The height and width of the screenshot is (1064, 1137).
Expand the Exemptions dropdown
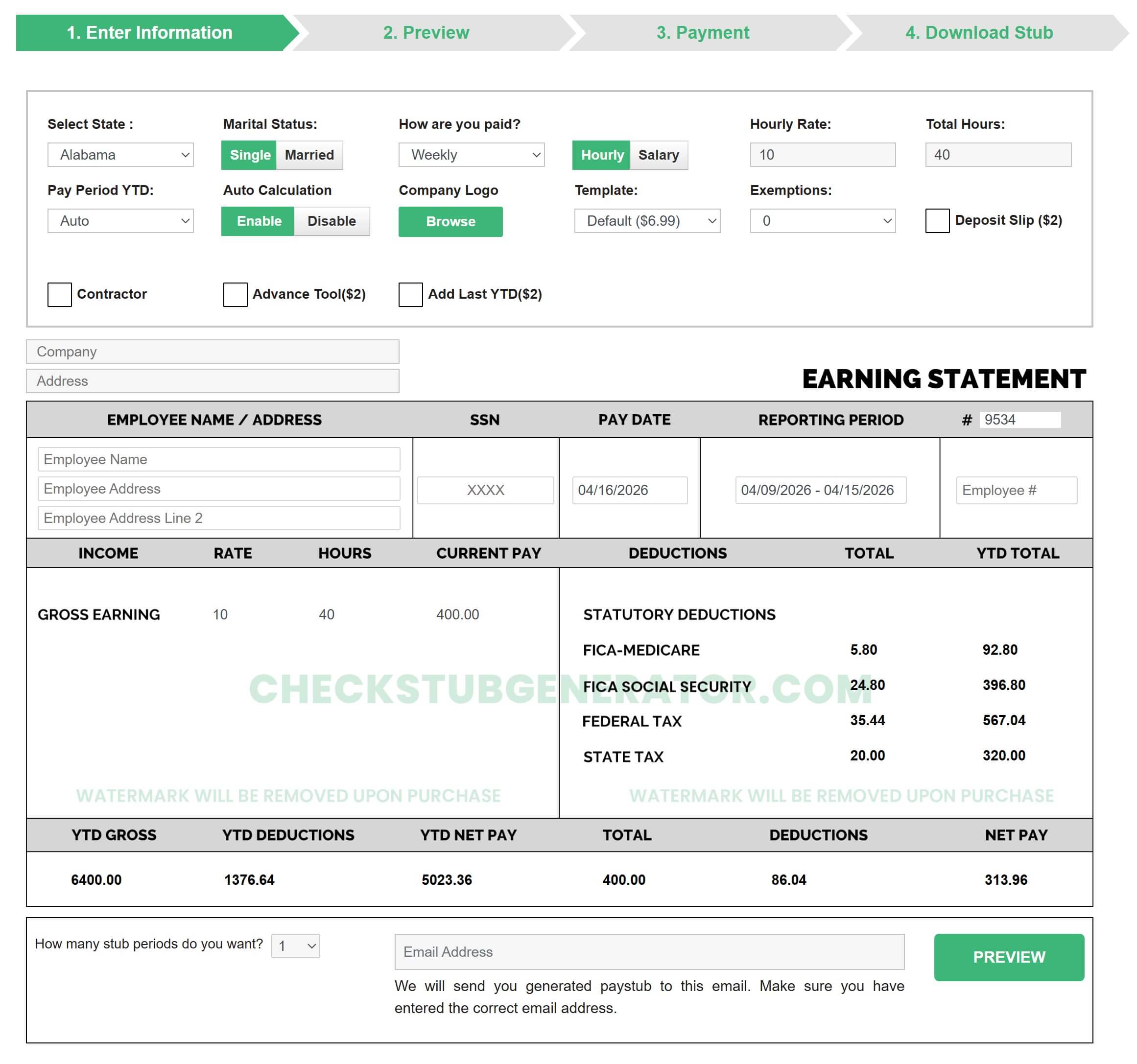(823, 221)
